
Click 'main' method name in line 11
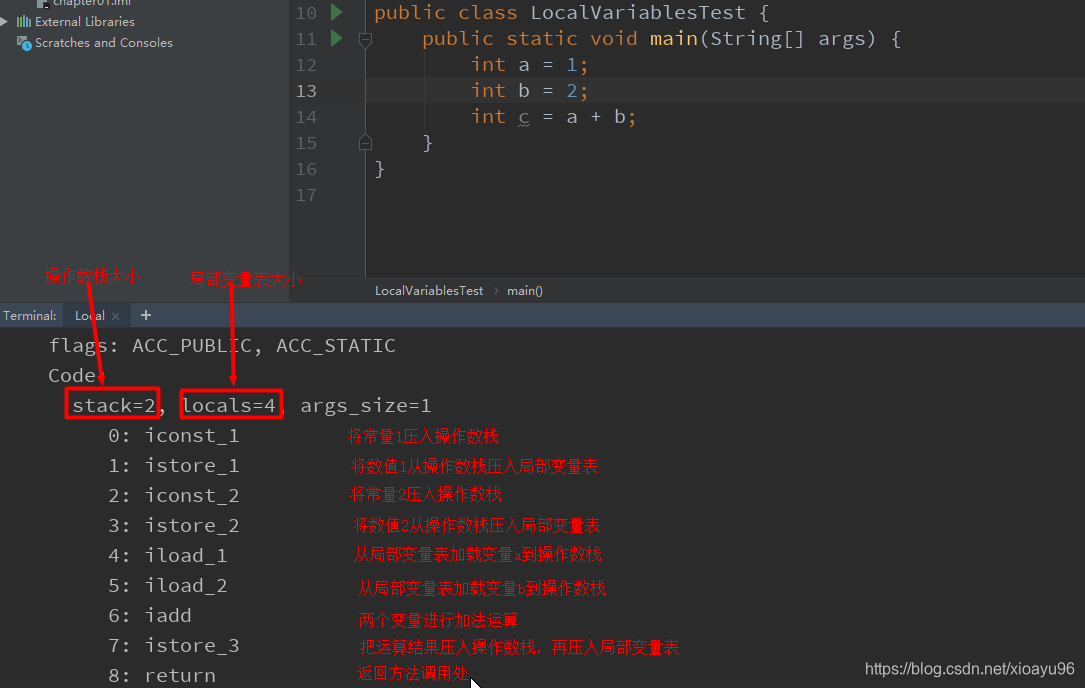674,39
